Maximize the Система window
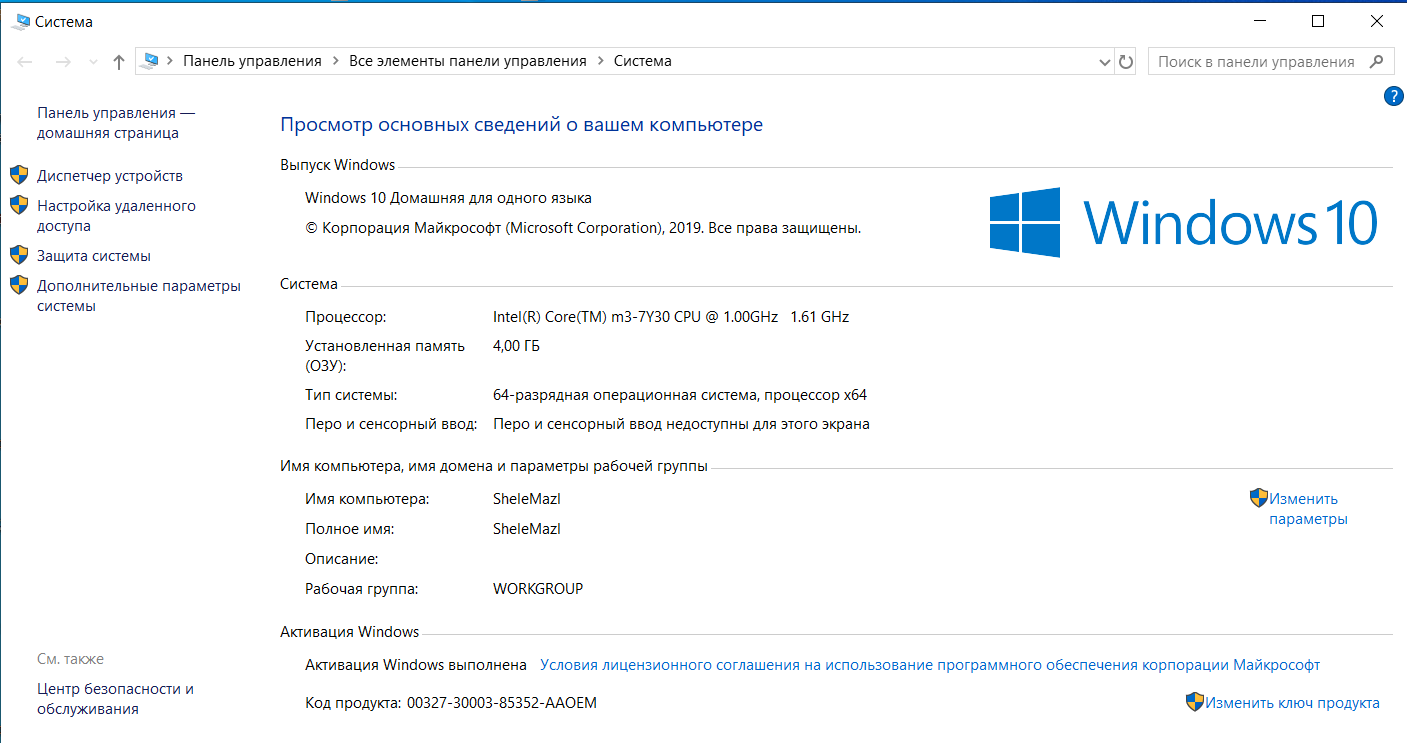 pyautogui.click(x=1318, y=21)
